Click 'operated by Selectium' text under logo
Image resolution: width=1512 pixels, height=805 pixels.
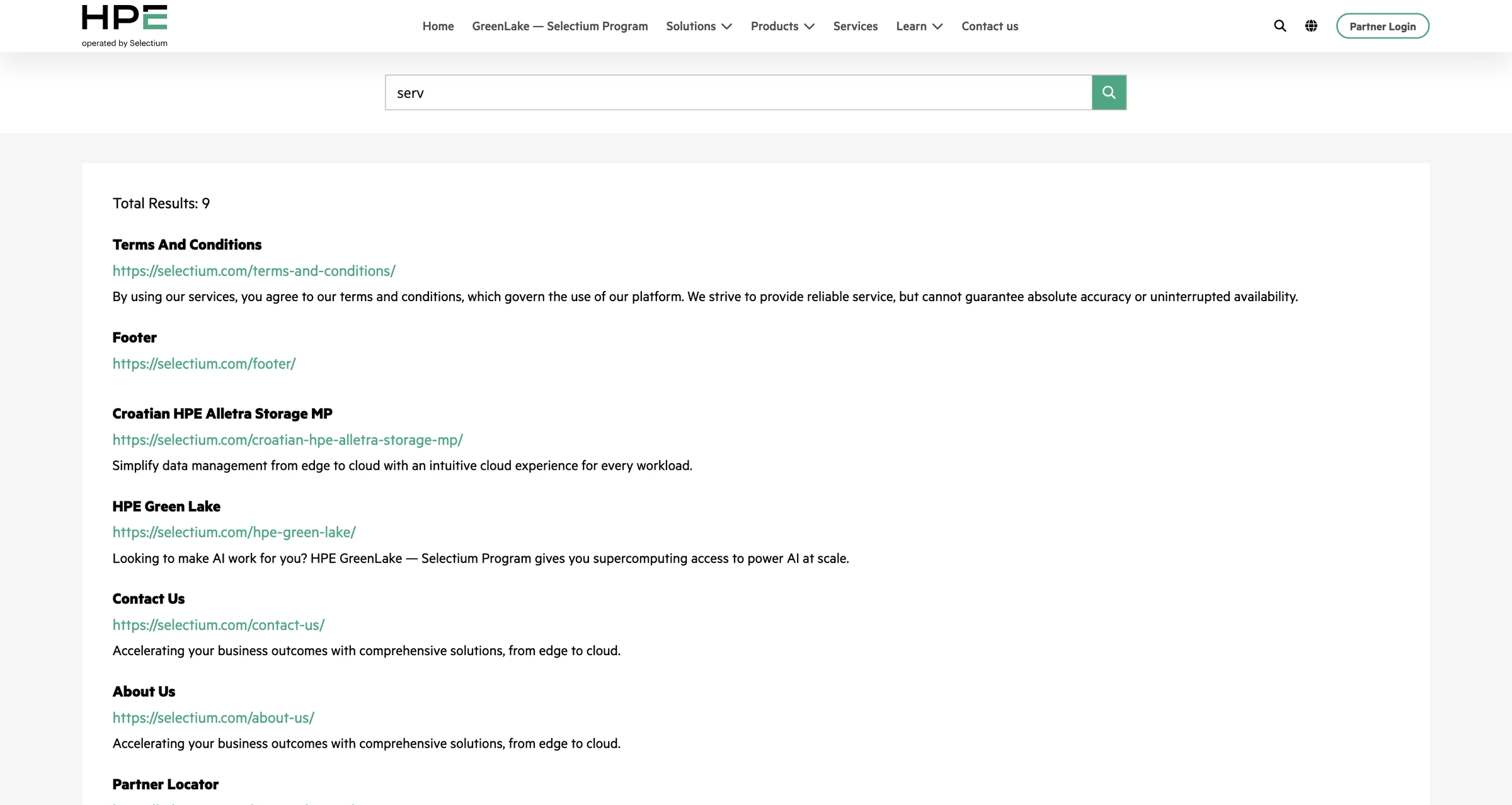click(x=125, y=43)
